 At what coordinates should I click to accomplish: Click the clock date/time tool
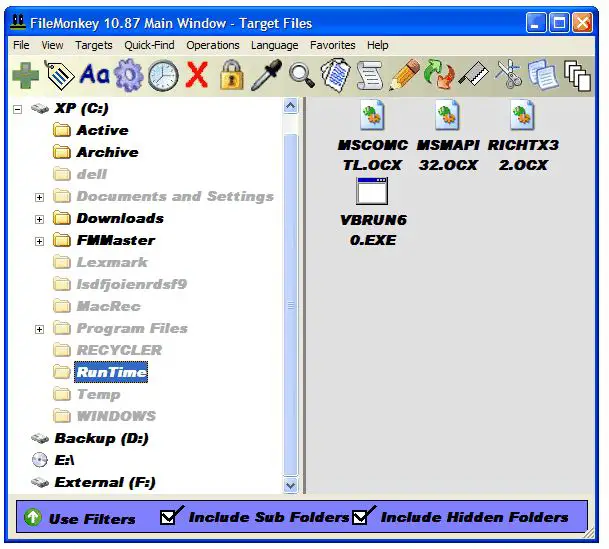(x=163, y=76)
